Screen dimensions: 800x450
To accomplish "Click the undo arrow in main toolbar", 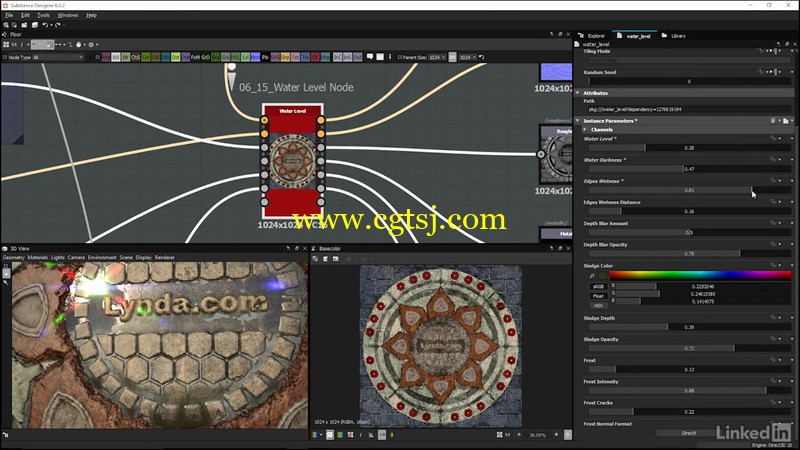I will 45,24.
